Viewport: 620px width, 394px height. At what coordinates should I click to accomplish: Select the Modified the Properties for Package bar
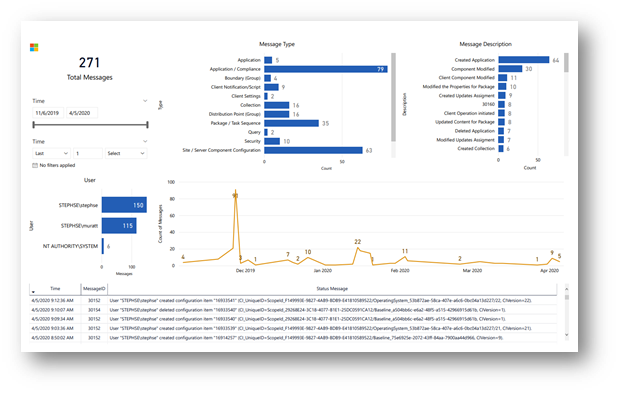pyautogui.click(x=503, y=87)
